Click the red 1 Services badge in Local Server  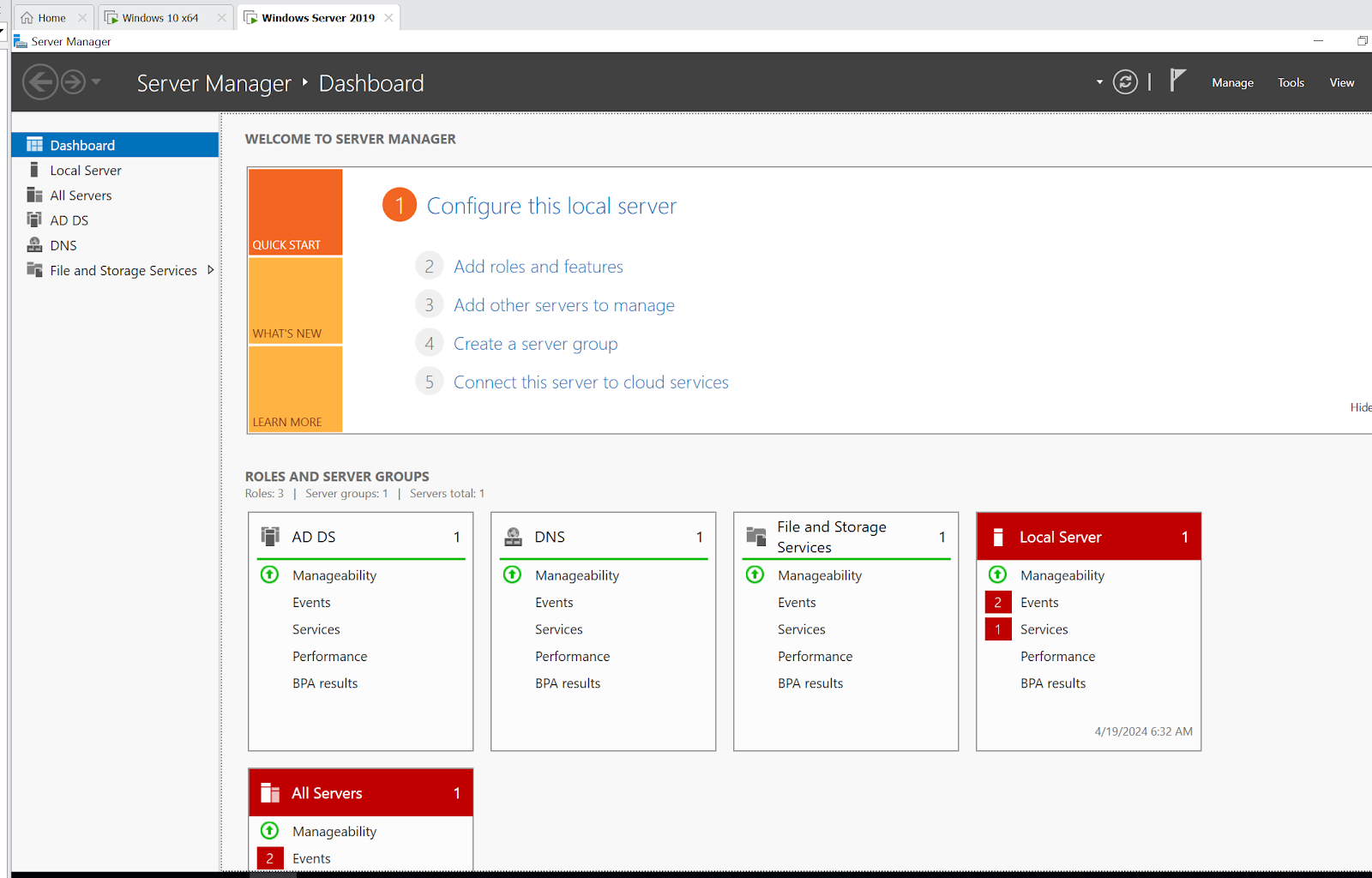point(998,629)
